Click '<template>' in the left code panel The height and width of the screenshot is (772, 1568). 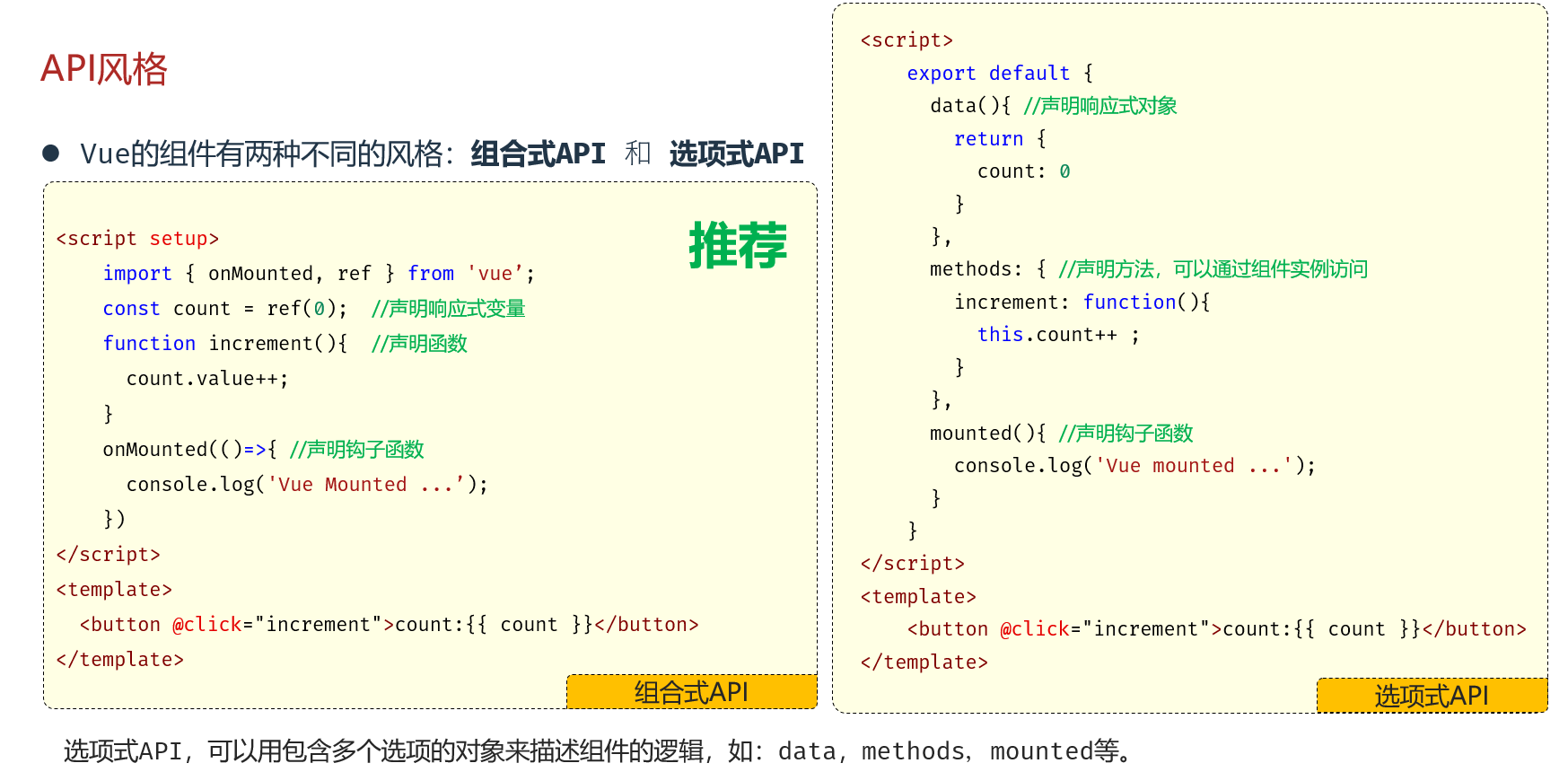pos(114,590)
